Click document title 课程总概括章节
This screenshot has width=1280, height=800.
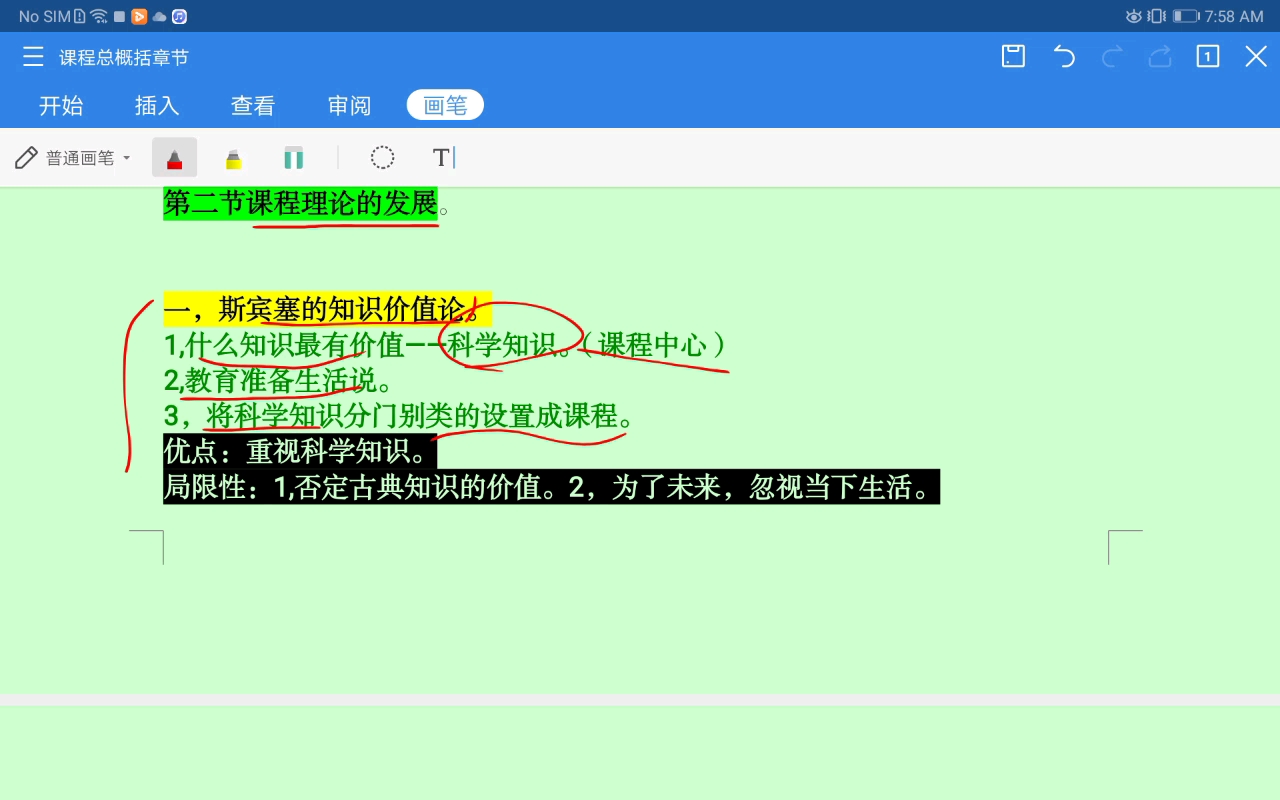pos(124,58)
